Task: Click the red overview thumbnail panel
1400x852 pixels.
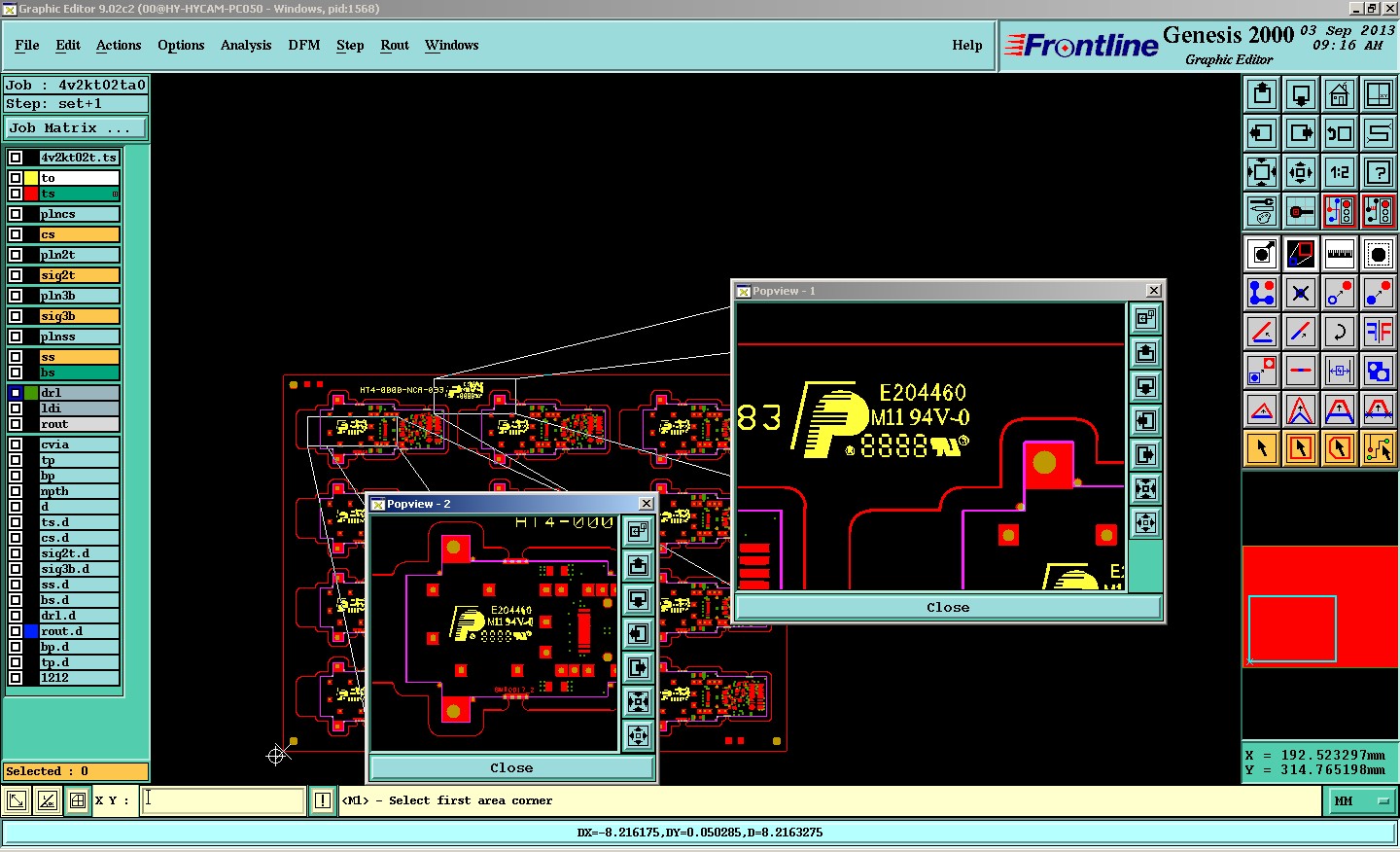Action: (1320, 607)
